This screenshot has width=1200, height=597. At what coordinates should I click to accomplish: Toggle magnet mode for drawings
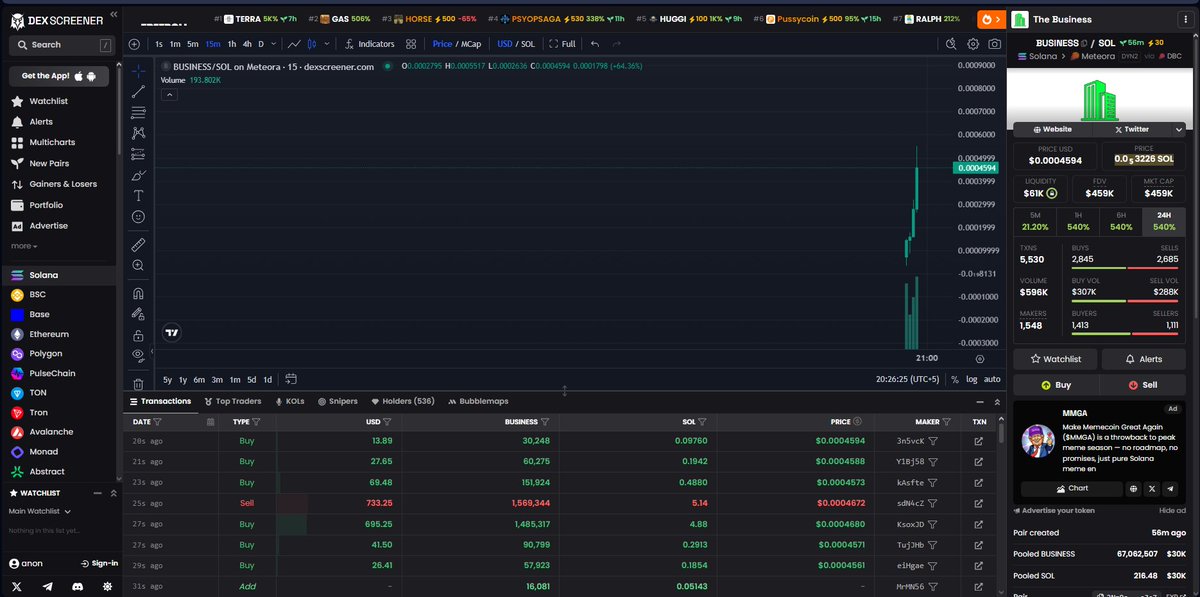coord(138,293)
